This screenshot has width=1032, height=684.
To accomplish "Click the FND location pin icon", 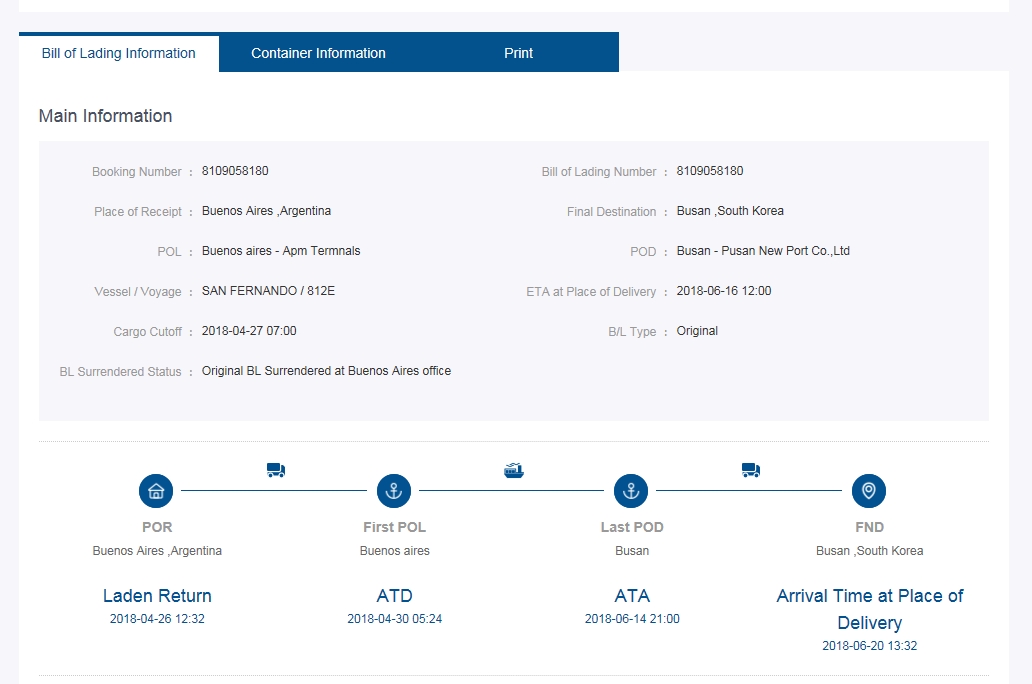I will (869, 491).
